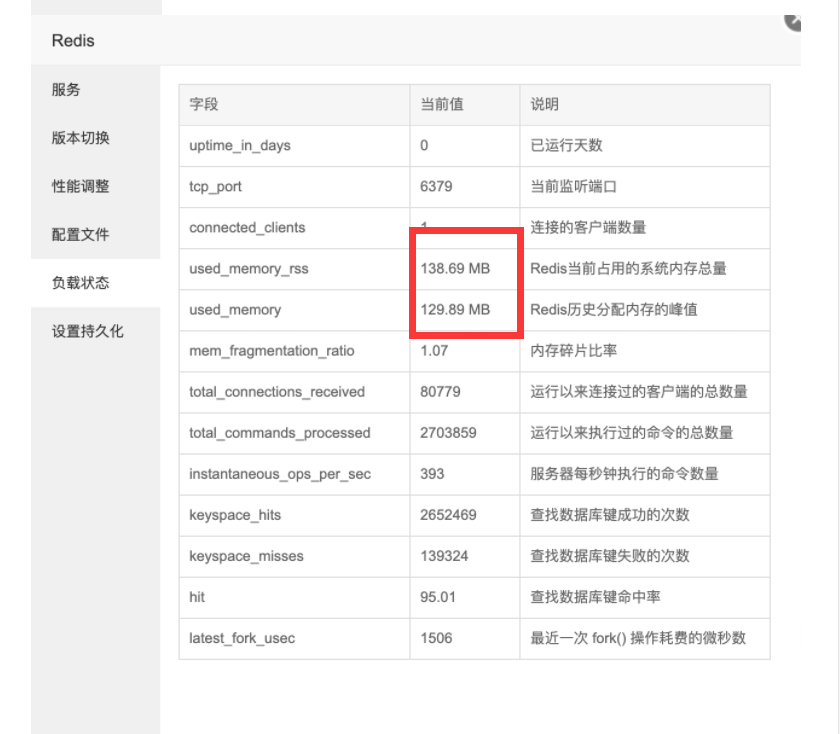Close the Redis dialog with the X icon

pos(793,22)
